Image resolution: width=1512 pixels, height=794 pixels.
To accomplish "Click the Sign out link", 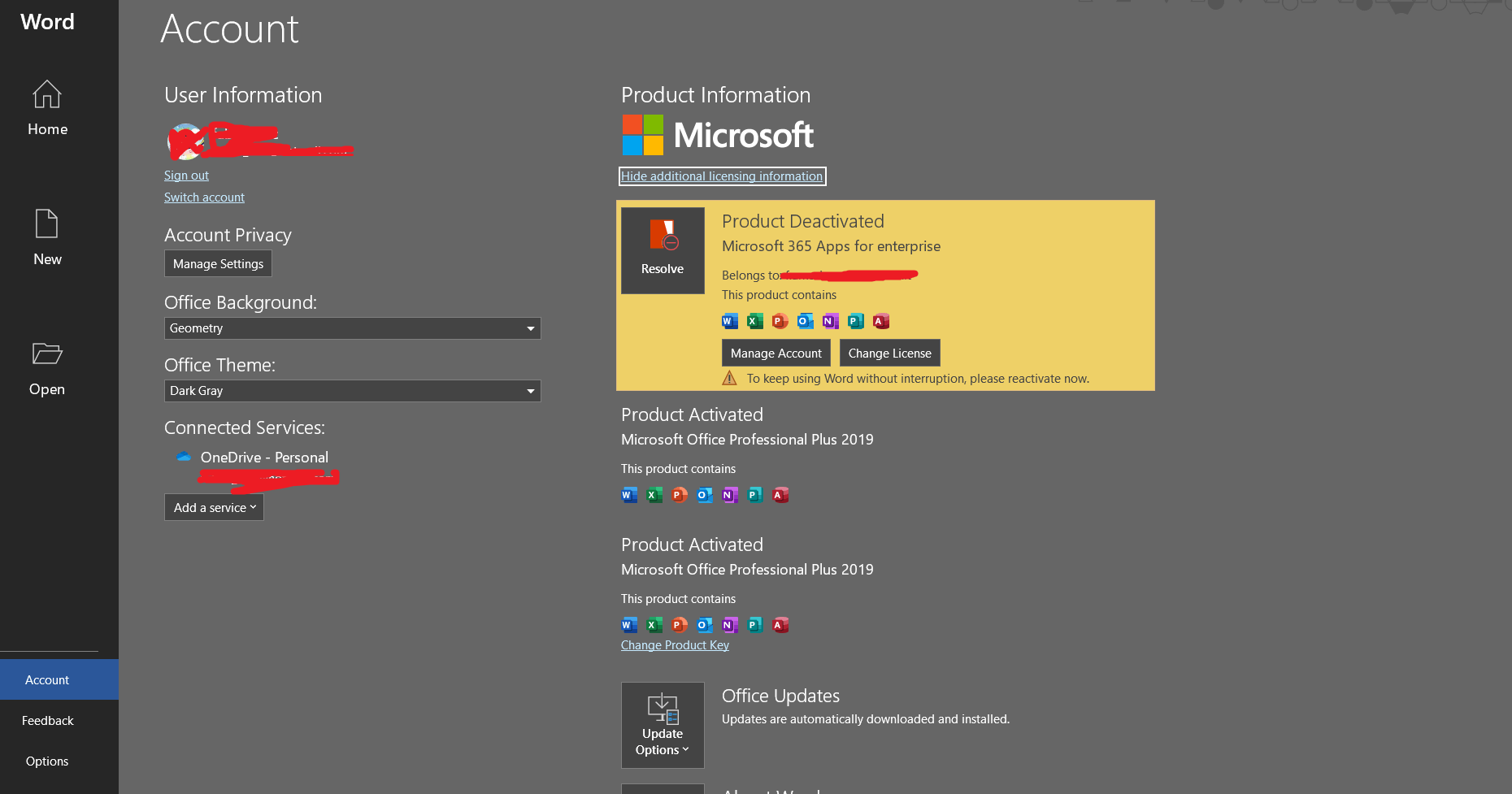I will (x=186, y=175).
